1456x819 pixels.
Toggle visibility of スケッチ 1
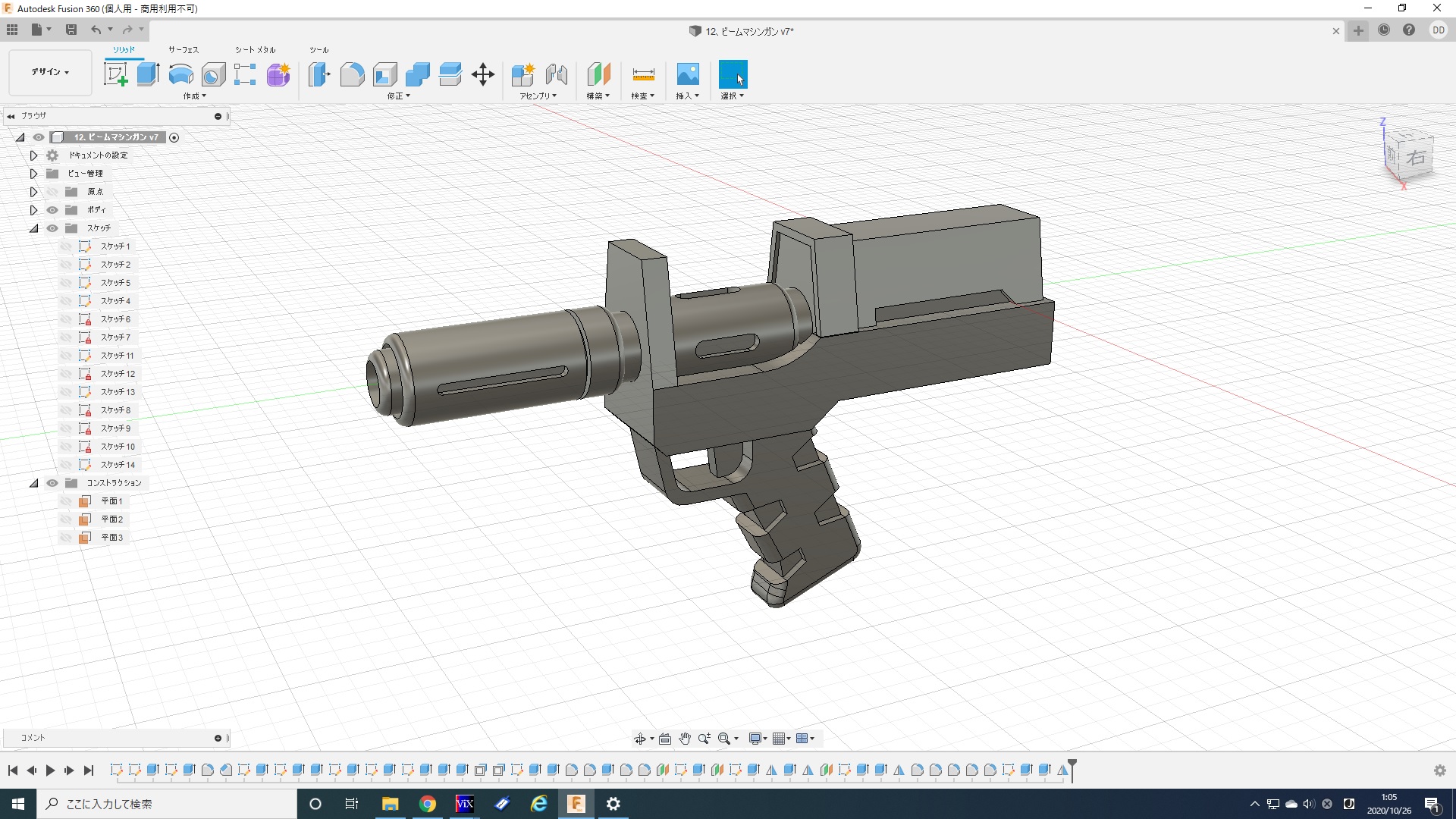pos(66,246)
